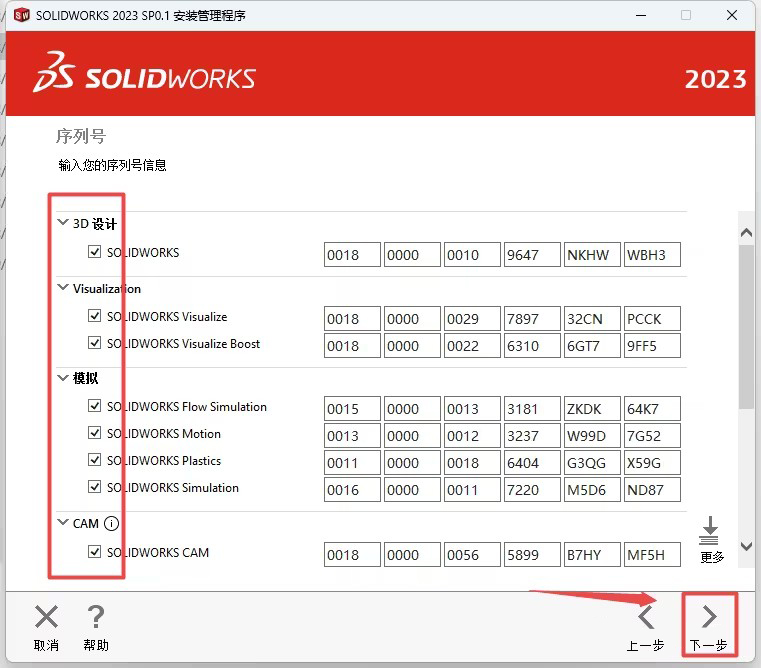
Task: Click Visualize serial field PCCK
Action: (x=652, y=318)
